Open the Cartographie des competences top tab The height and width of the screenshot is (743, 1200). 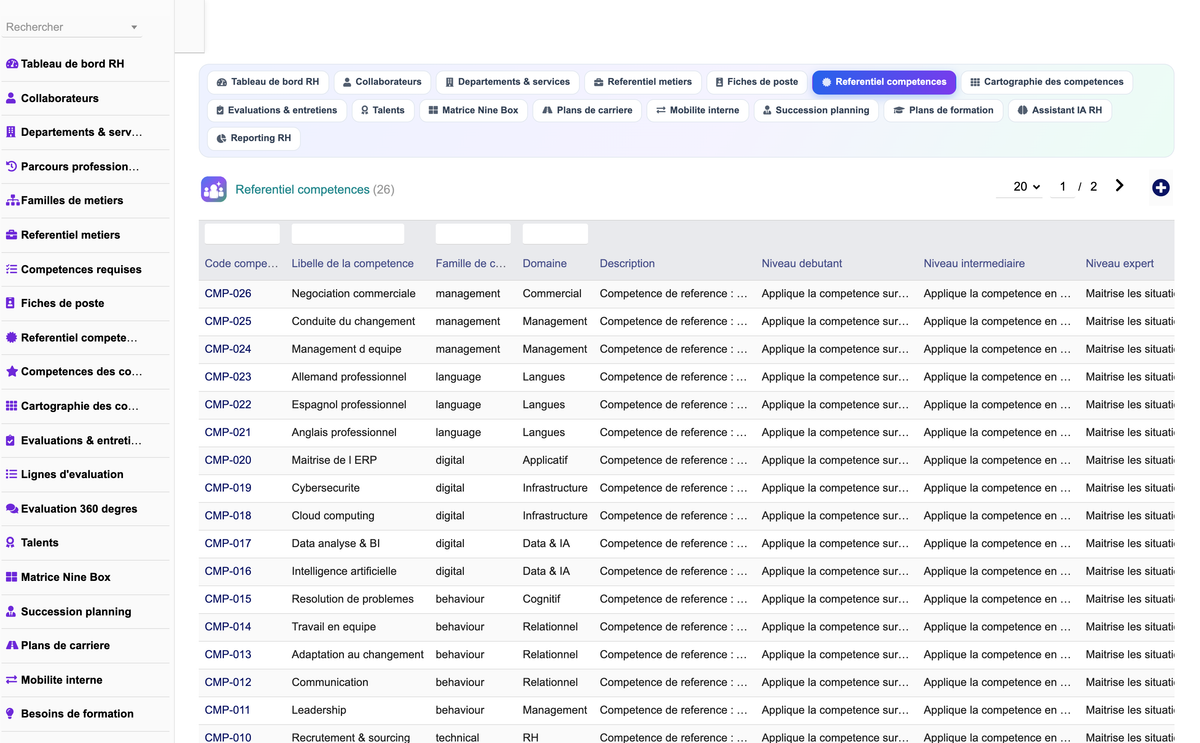click(1047, 82)
